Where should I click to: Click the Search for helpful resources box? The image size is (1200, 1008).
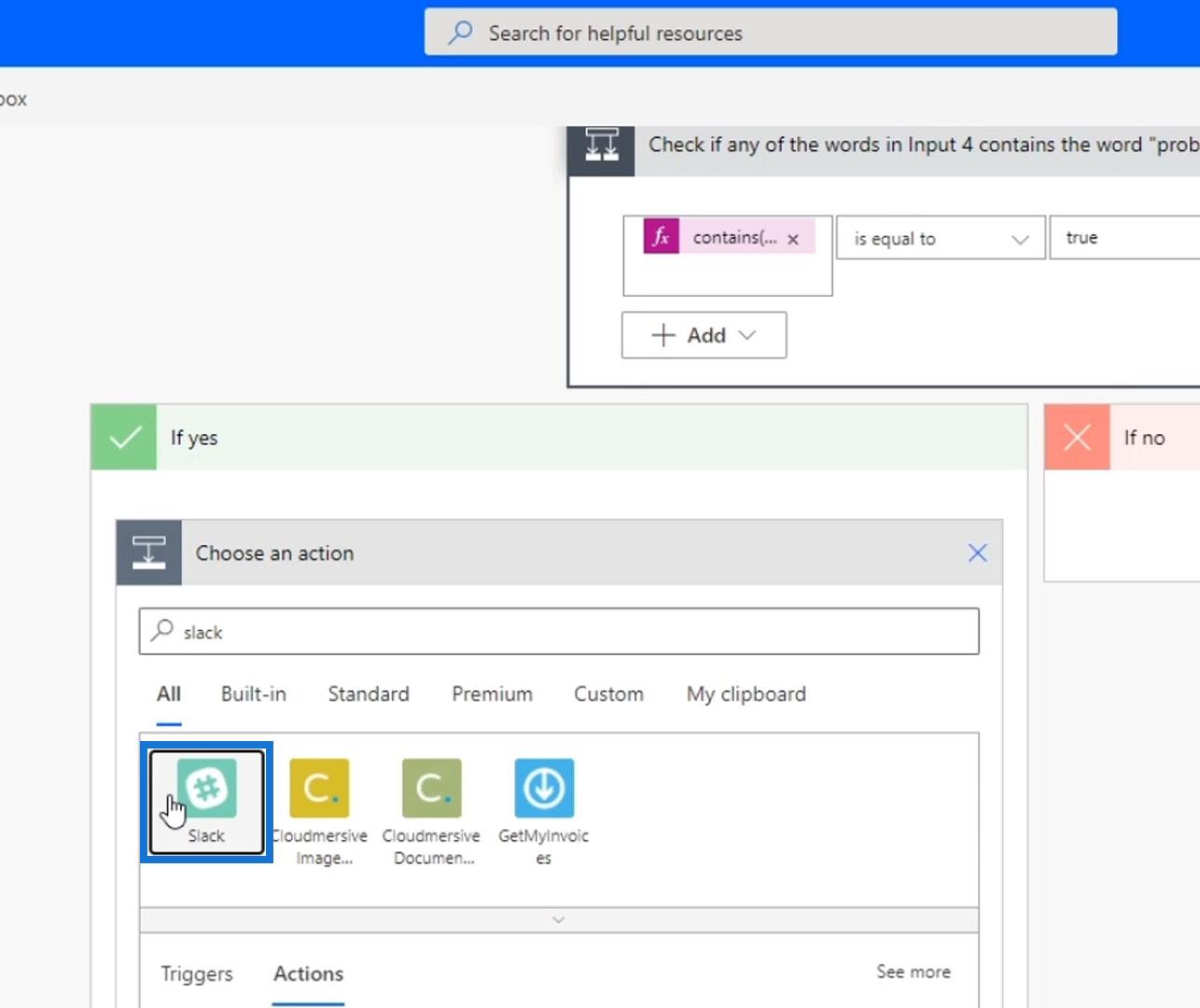pos(771,33)
